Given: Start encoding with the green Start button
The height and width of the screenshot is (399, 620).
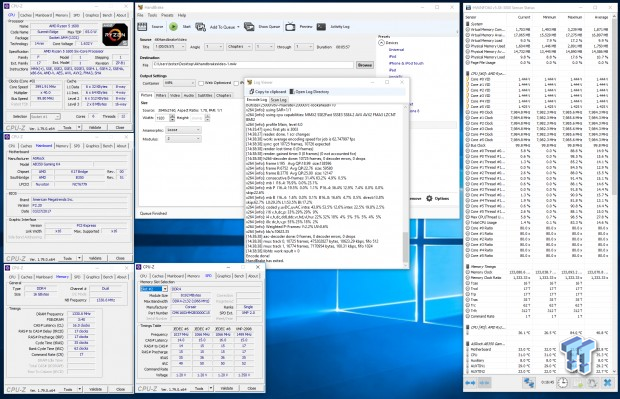Looking at the screenshot, I should pos(173,26).
